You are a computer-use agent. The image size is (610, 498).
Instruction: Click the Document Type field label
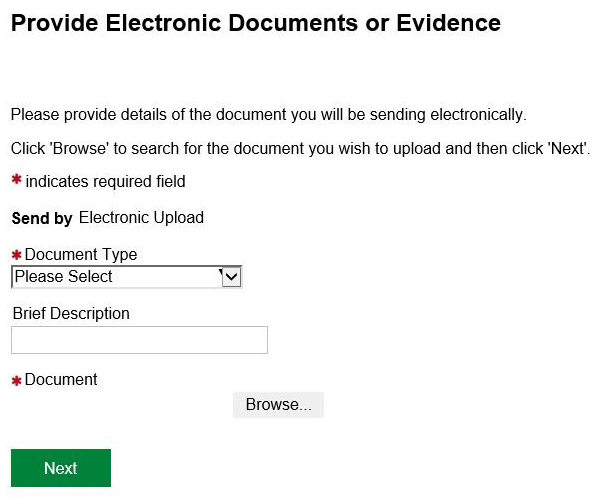pyautogui.click(x=81, y=254)
